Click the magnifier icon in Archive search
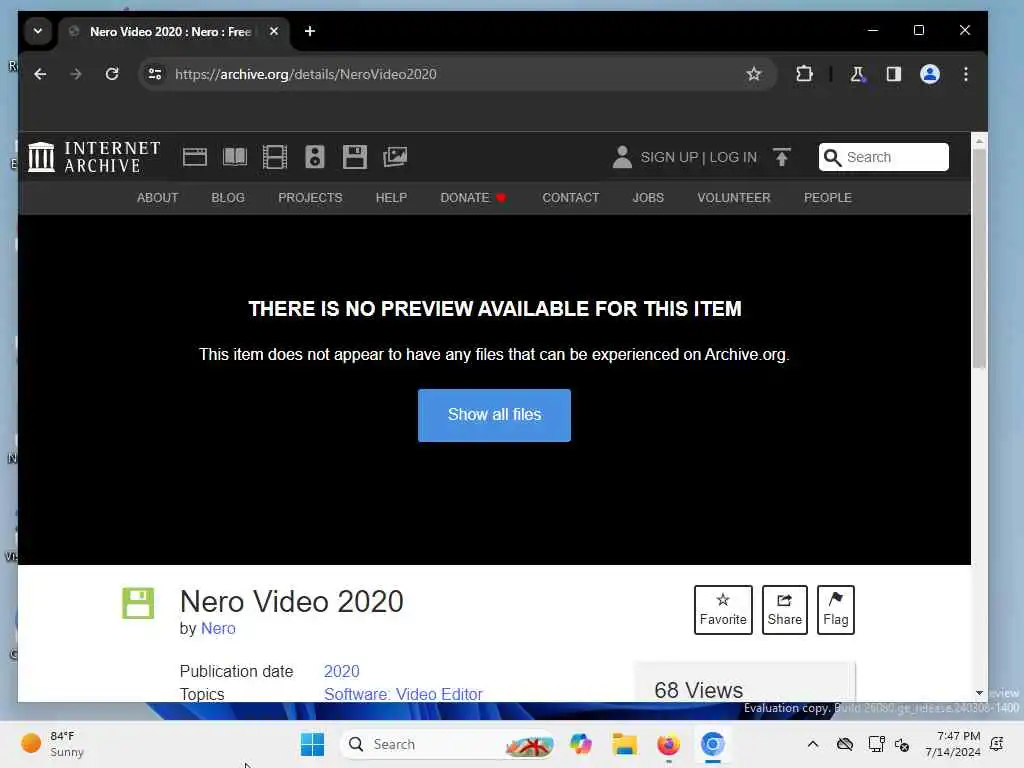The image size is (1024, 768). tap(832, 157)
